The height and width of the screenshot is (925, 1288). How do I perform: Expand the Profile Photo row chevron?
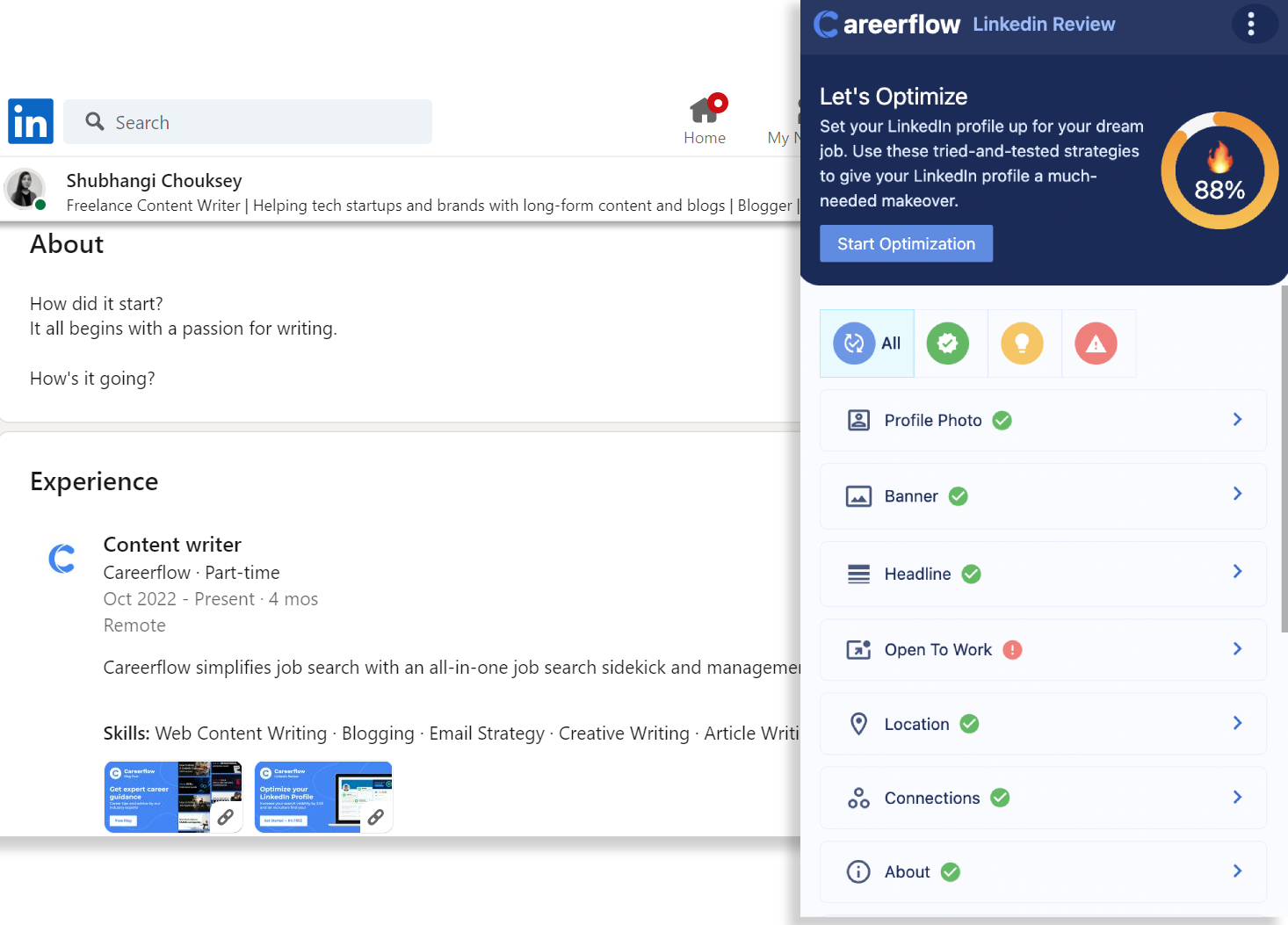[x=1237, y=420]
